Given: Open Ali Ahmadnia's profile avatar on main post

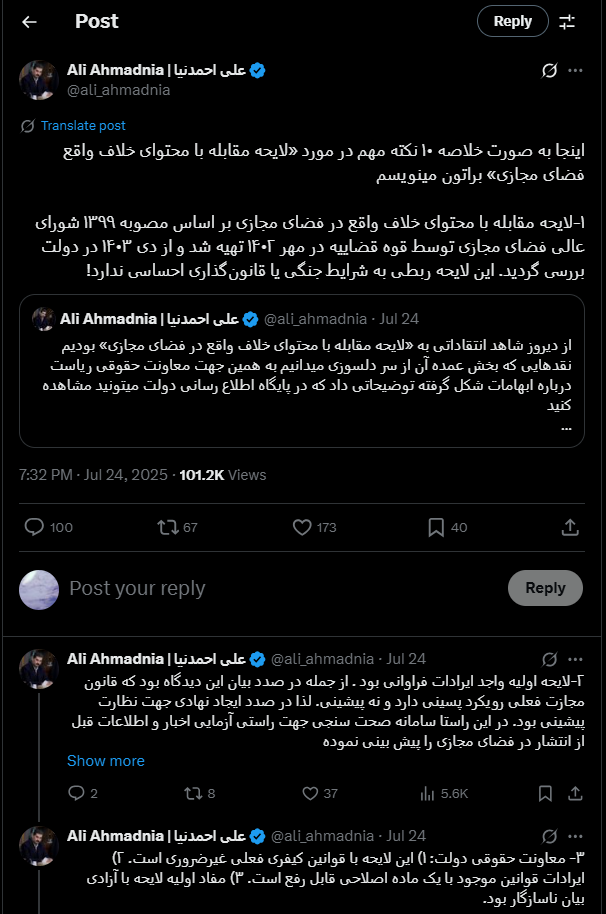Looking at the screenshot, I should point(39,80).
